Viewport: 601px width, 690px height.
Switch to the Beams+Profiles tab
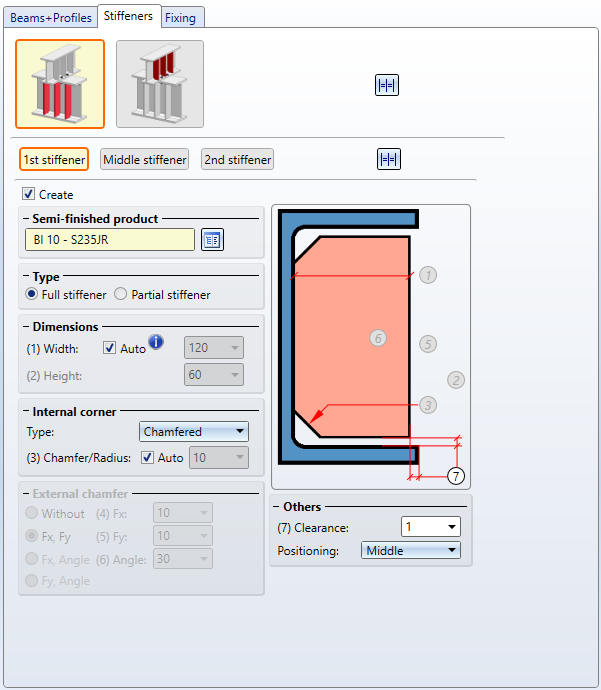point(51,18)
